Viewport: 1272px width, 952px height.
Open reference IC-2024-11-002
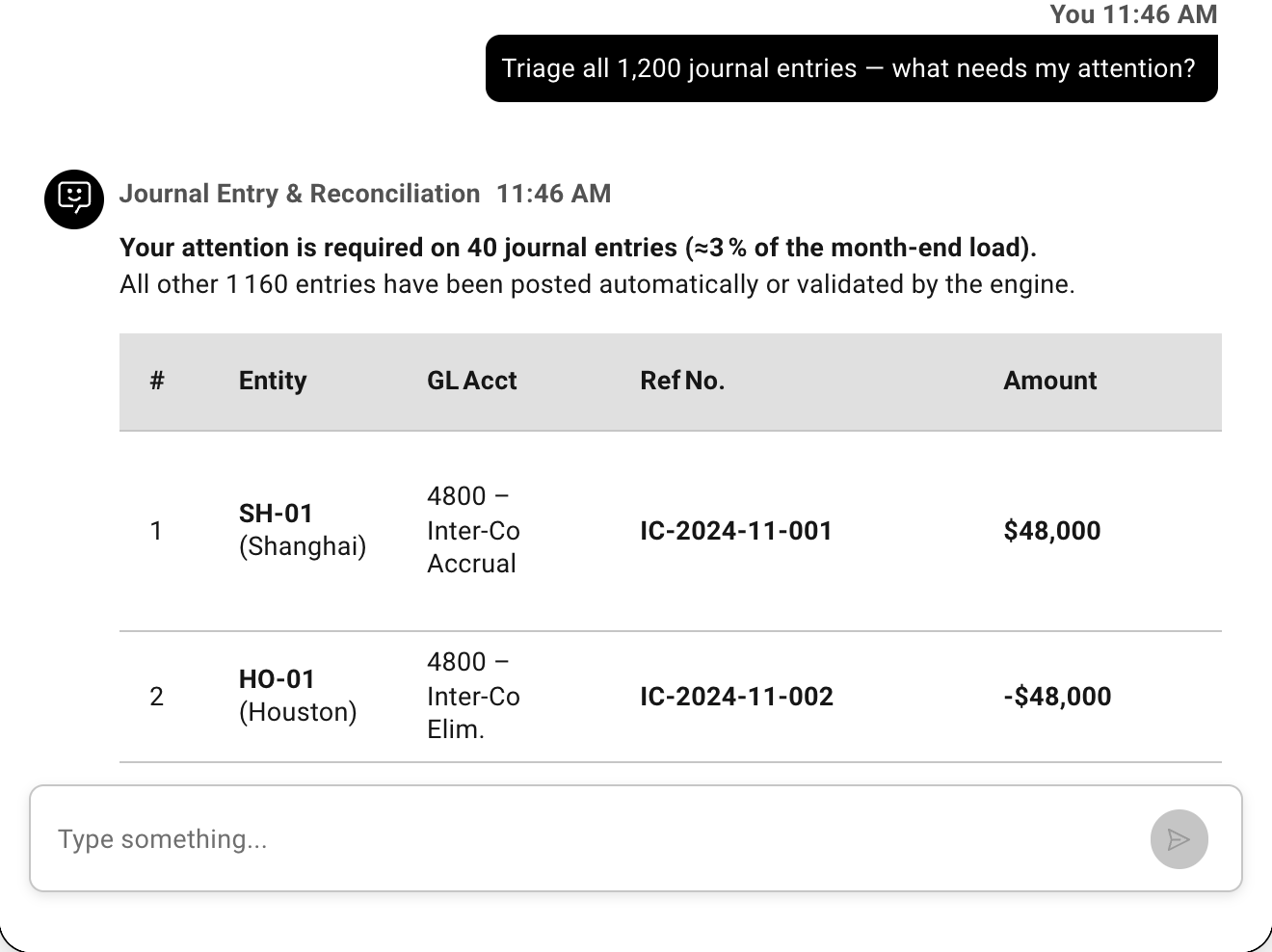click(736, 697)
